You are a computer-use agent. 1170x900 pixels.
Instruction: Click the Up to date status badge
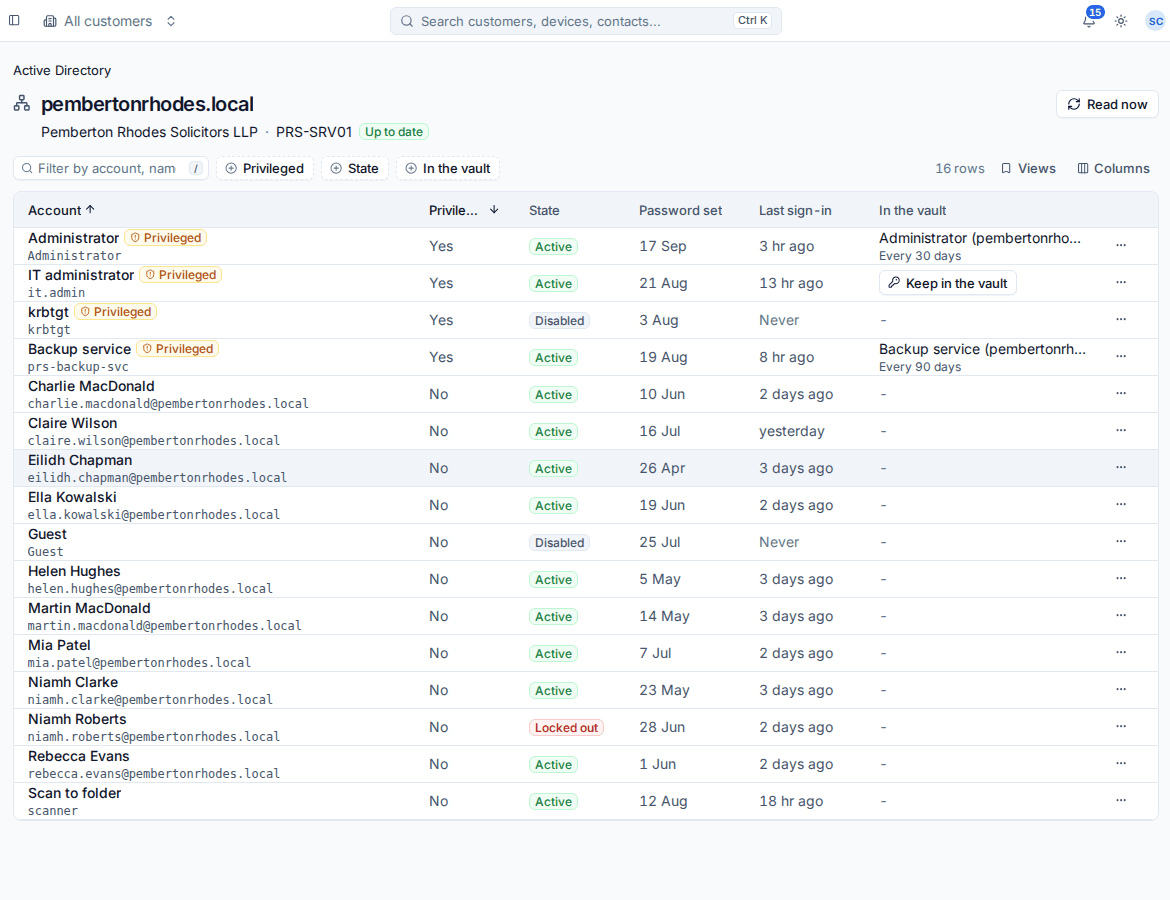394,132
